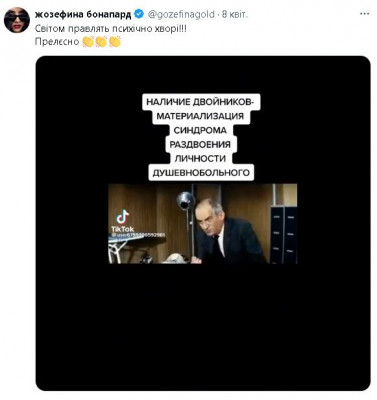Click the МАТЕРИАЛИЗАЦИЯ caption line
377x400 pixels.
point(200,116)
